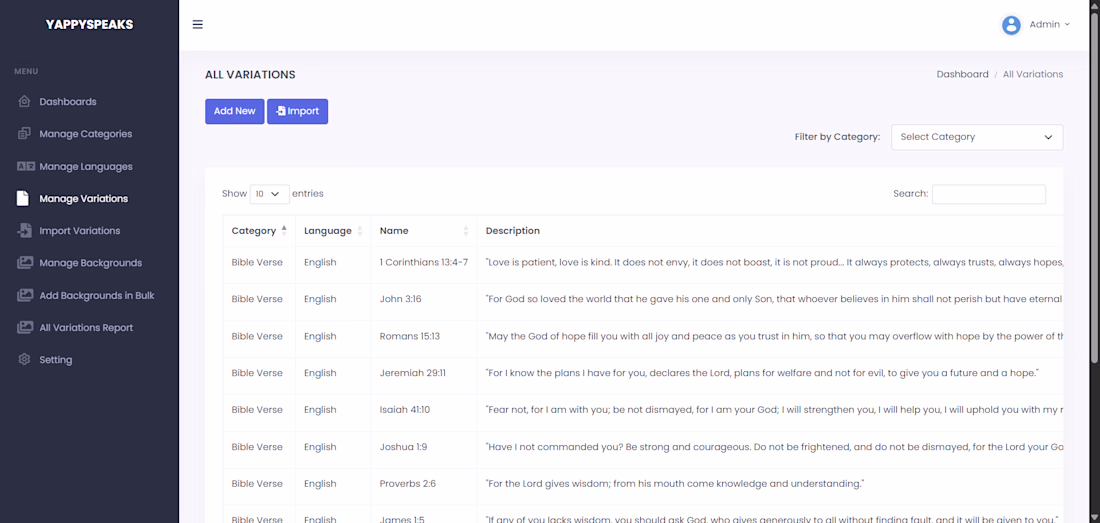Open Manage Categories menu item

click(86, 134)
